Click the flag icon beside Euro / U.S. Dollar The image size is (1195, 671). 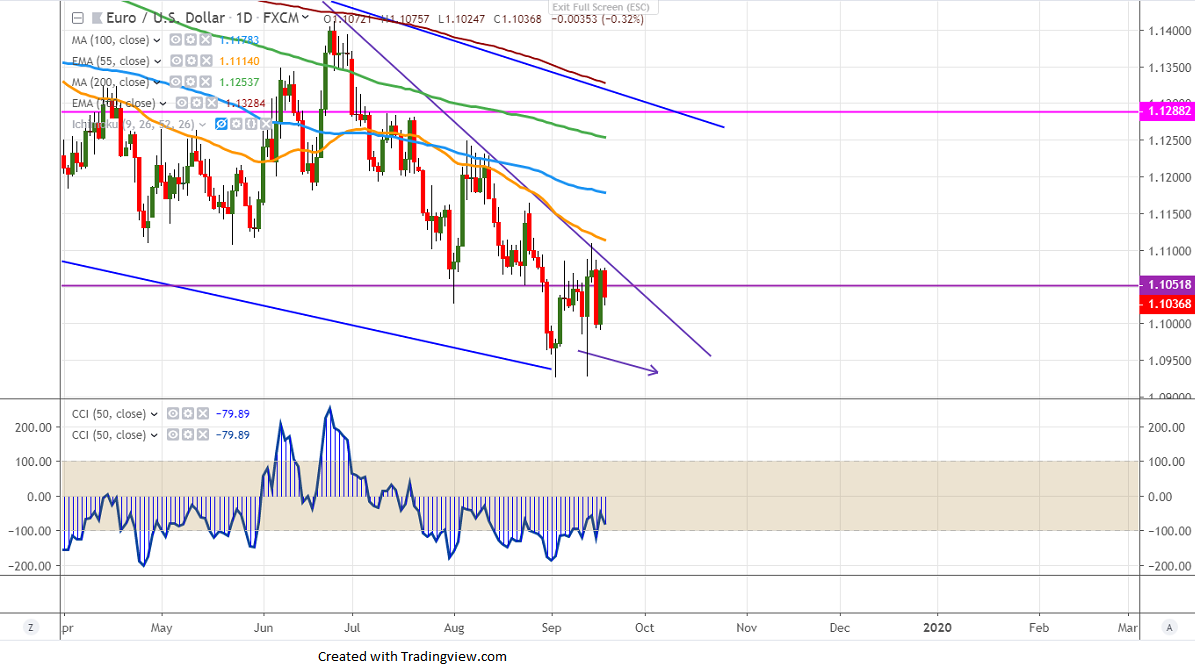pos(96,18)
